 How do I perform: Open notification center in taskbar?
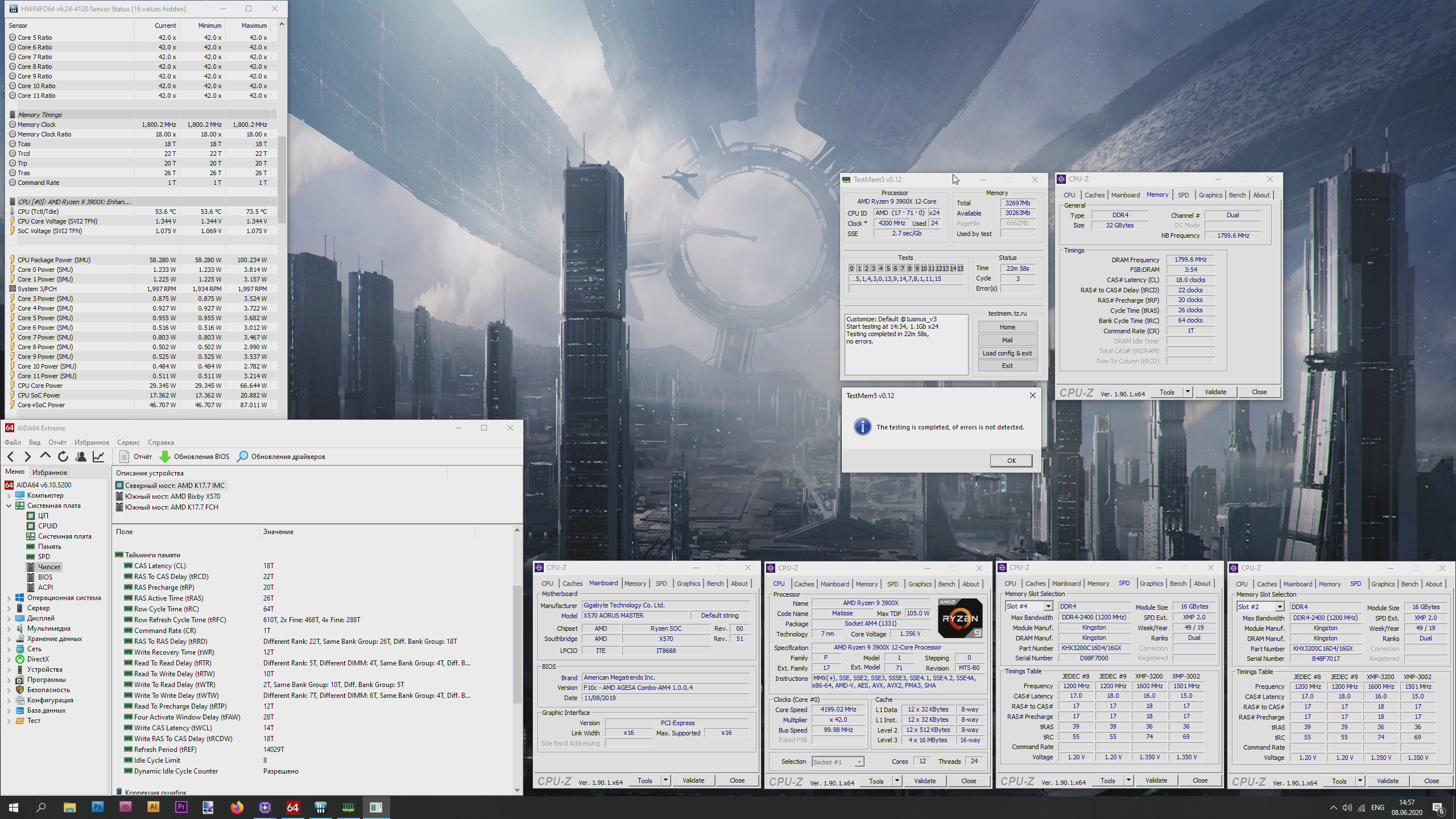coord(1438,807)
